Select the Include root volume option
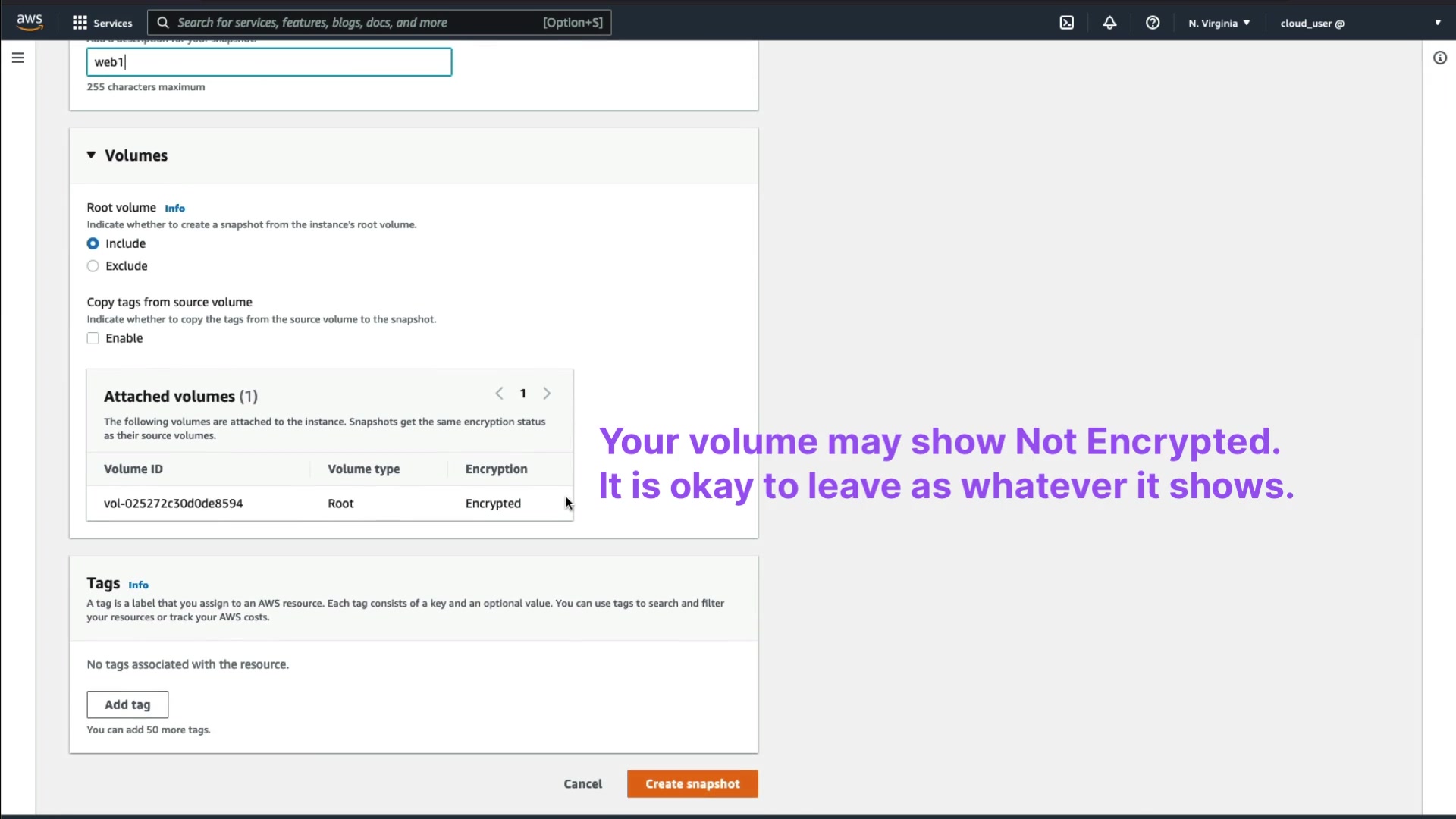Screen dimensions: 1456x819 click(93, 243)
